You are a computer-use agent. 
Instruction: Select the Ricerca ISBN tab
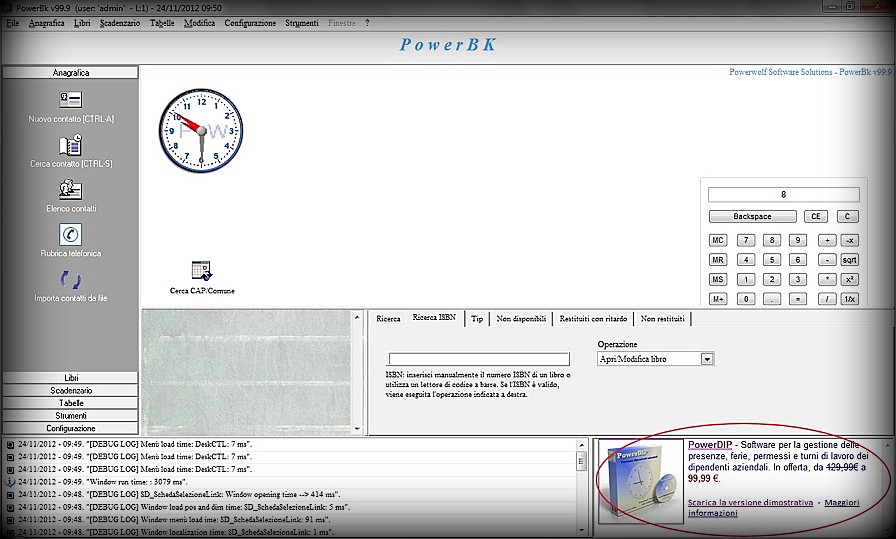pos(434,317)
